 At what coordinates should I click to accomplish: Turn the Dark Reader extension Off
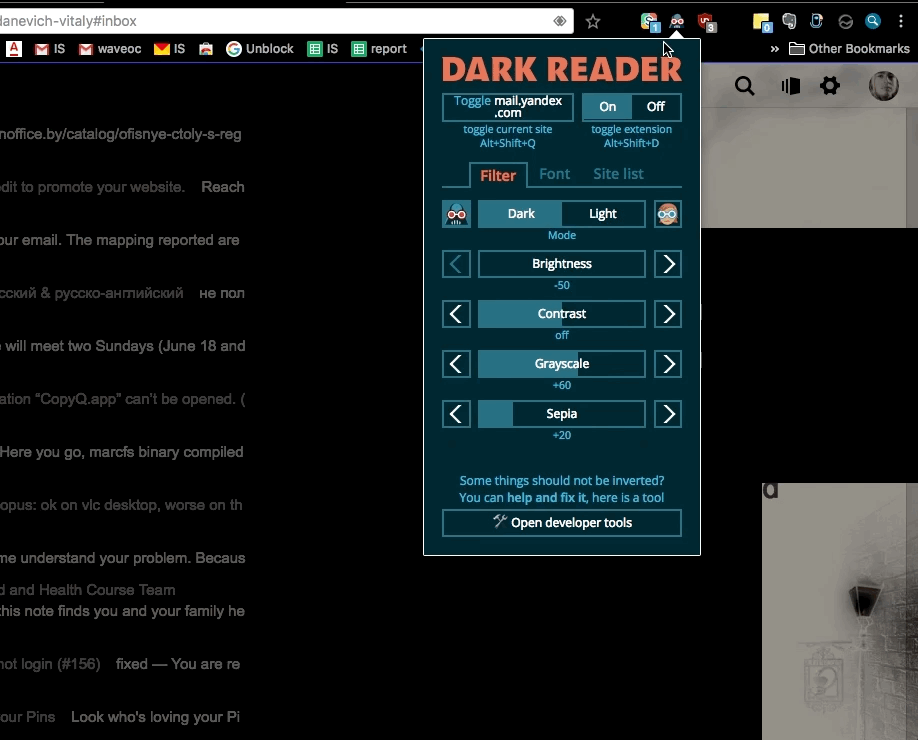click(656, 107)
